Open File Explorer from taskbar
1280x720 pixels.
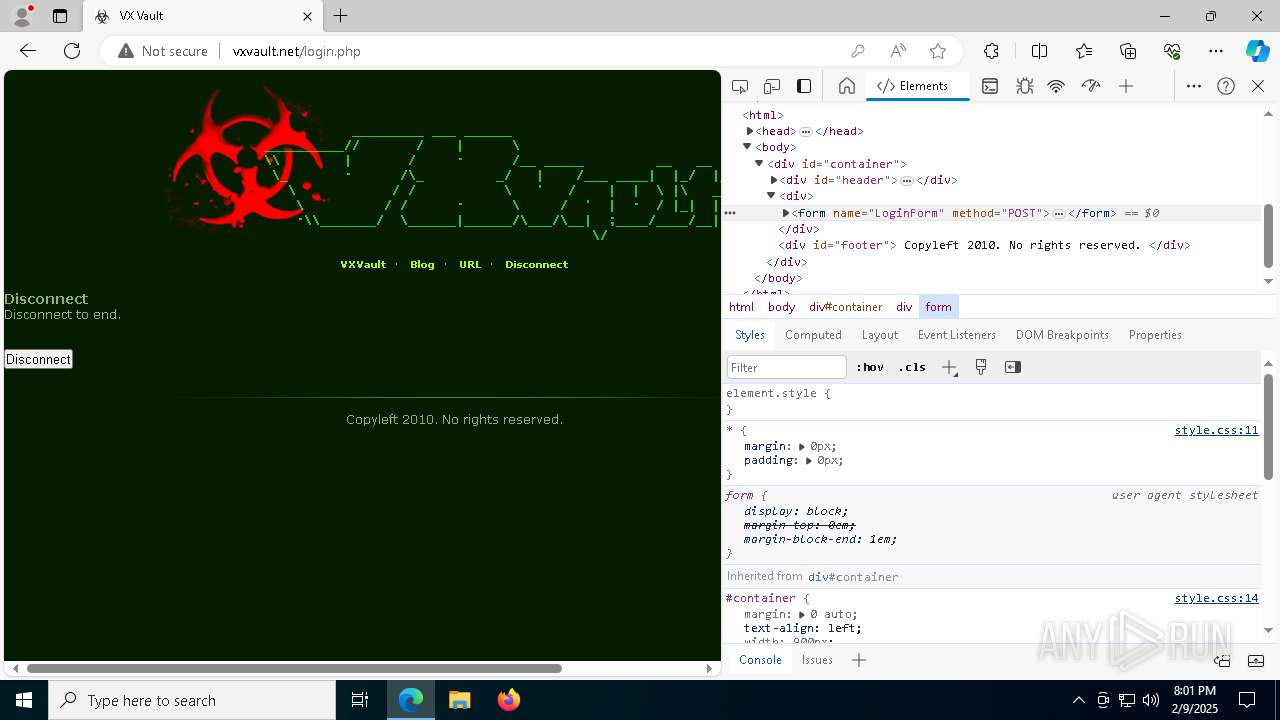[460, 700]
